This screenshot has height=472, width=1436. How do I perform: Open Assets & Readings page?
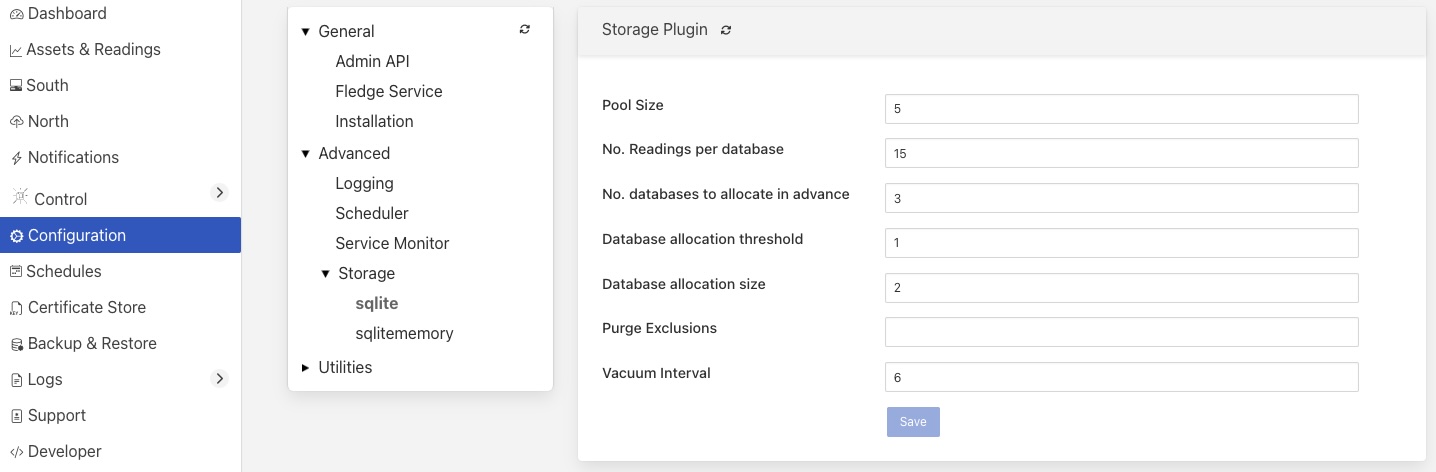[x=93, y=49]
